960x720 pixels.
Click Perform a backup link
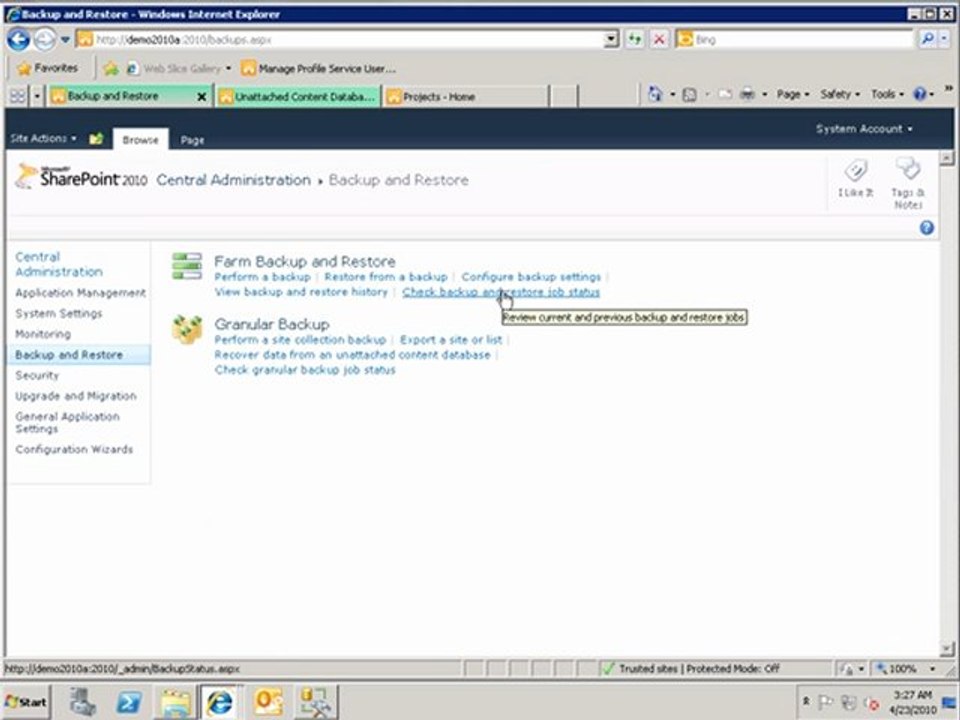(262, 277)
